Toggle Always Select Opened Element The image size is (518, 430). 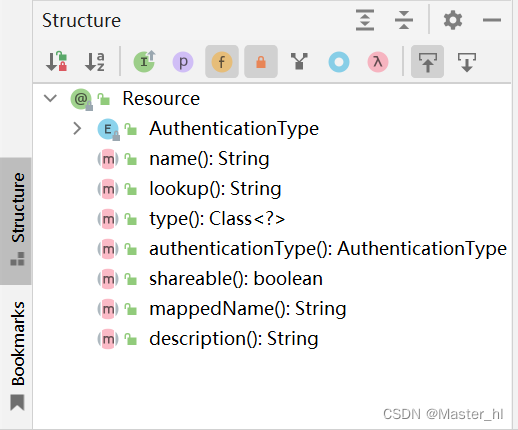(427, 62)
